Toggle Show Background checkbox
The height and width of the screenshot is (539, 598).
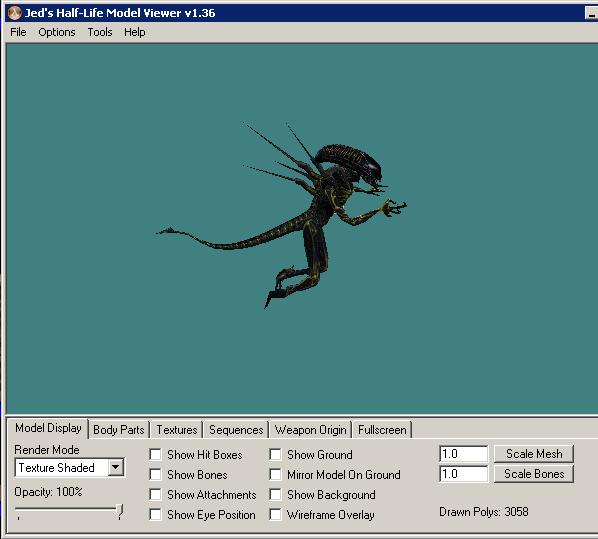pos(275,495)
